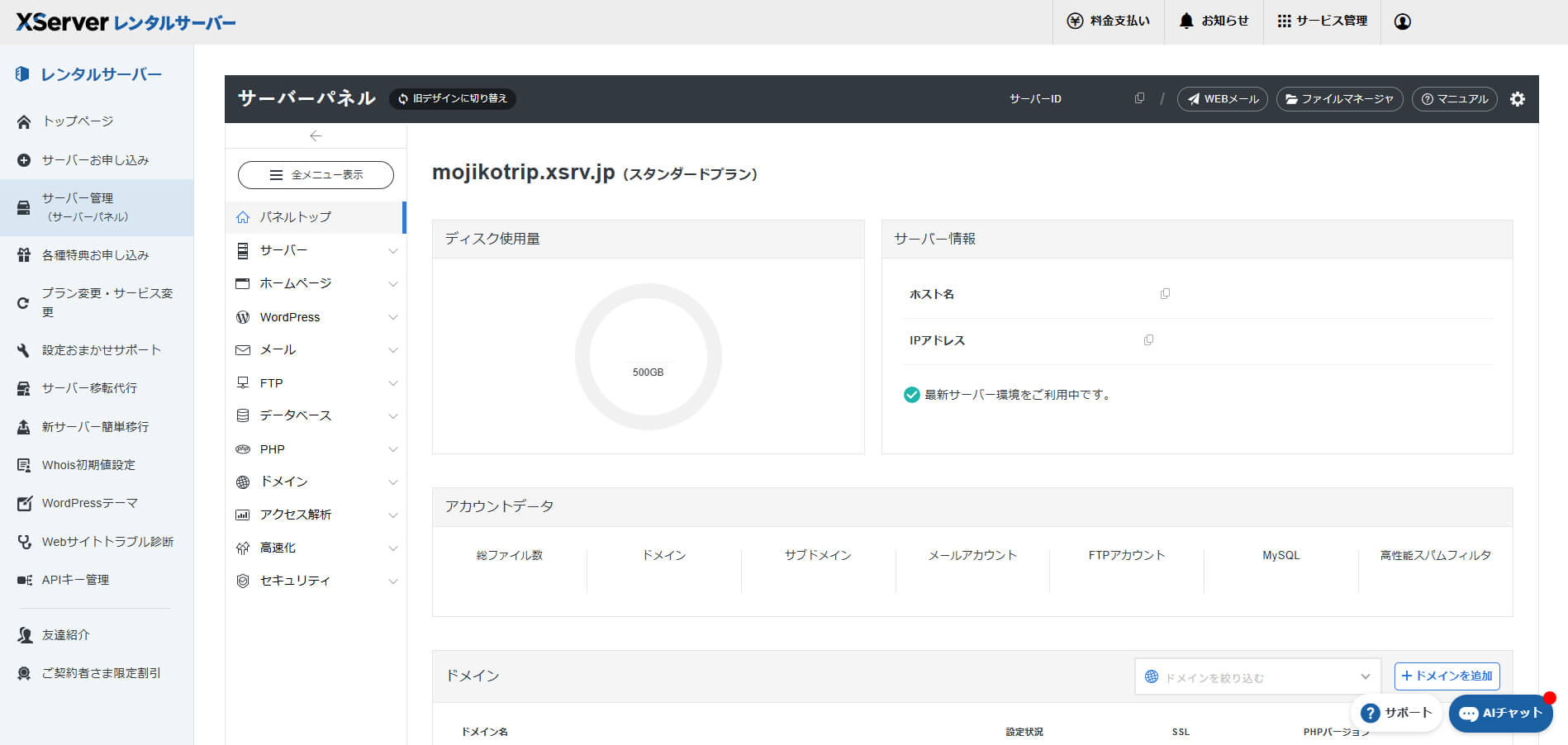Expand the PHP menu section

coord(316,449)
